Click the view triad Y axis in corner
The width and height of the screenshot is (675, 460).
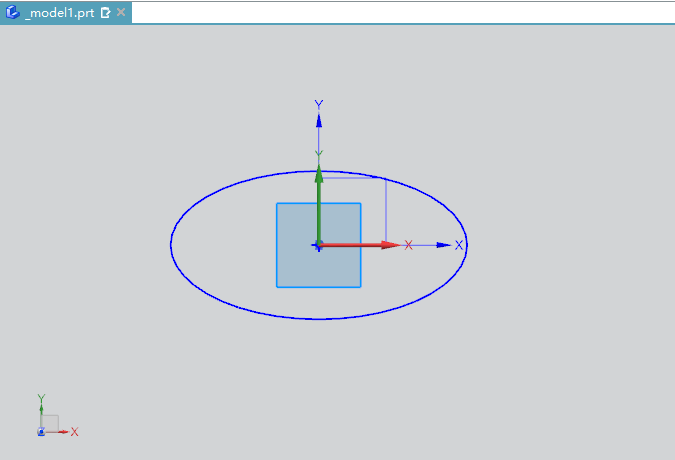tap(41, 412)
